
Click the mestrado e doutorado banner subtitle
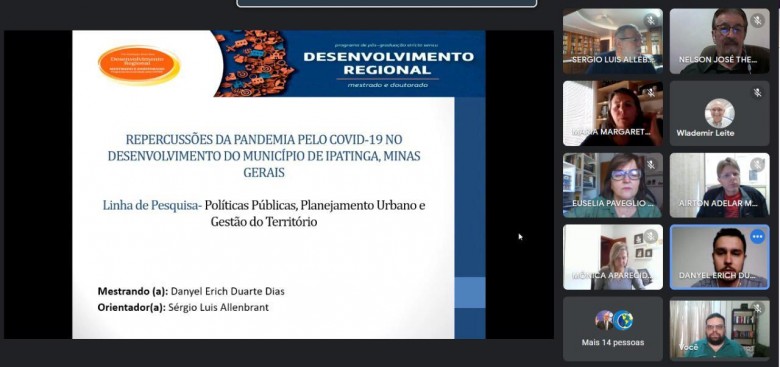[388, 85]
